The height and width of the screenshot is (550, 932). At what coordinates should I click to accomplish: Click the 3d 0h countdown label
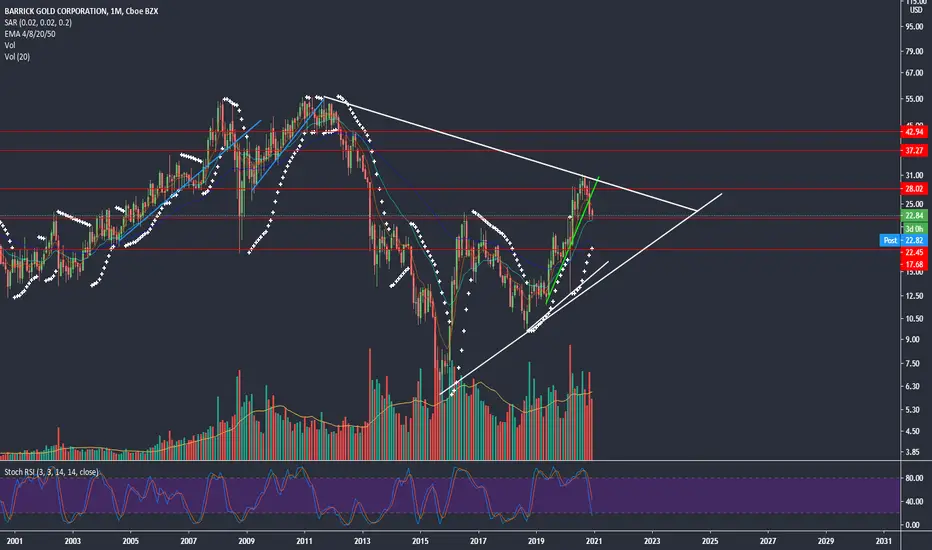tap(914, 228)
